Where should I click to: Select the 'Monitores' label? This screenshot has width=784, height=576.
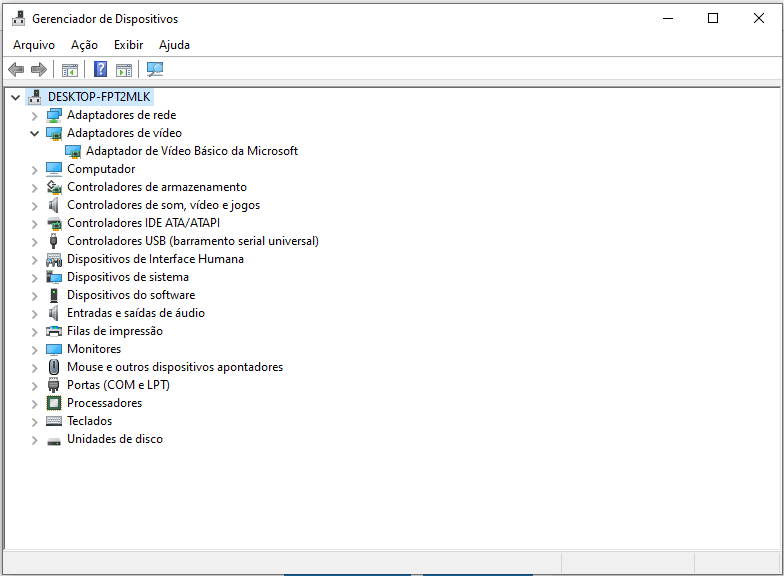[x=94, y=349]
